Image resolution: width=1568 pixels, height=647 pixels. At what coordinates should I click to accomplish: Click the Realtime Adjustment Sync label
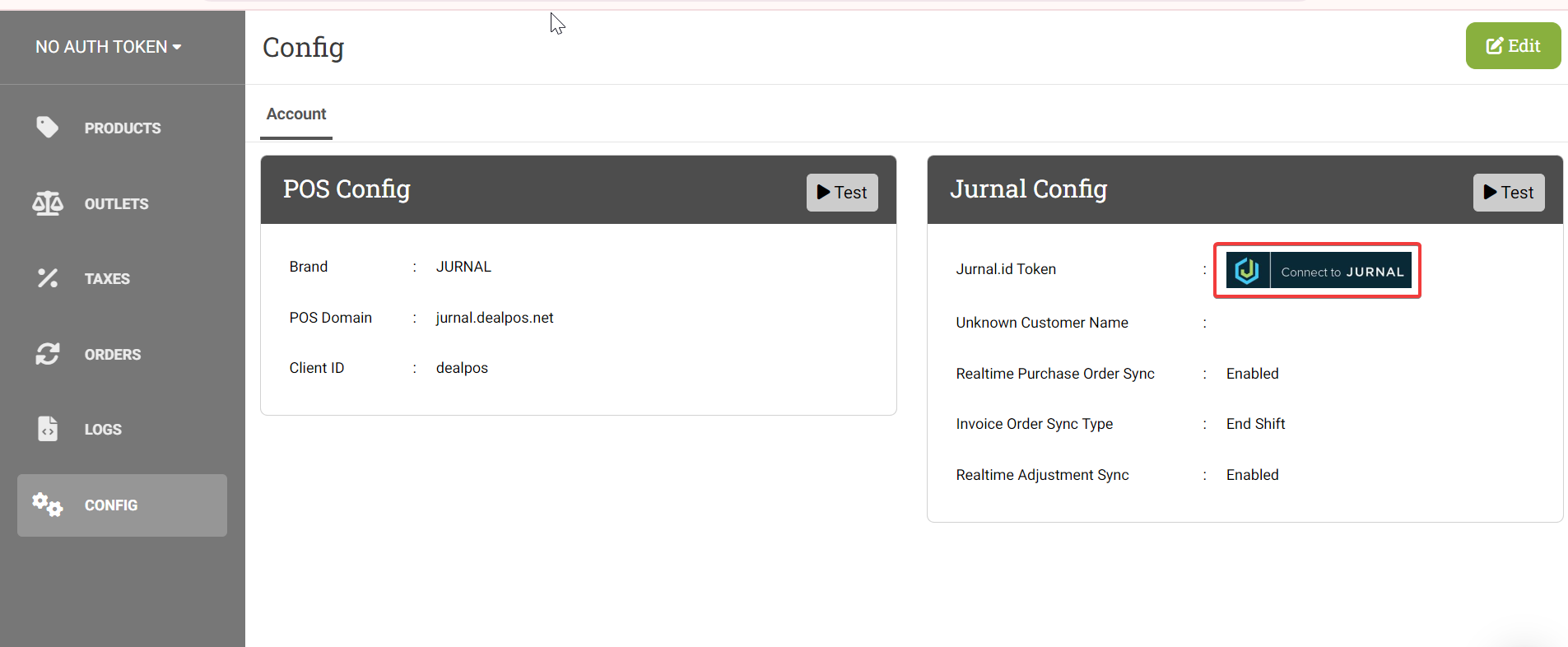coord(1042,475)
